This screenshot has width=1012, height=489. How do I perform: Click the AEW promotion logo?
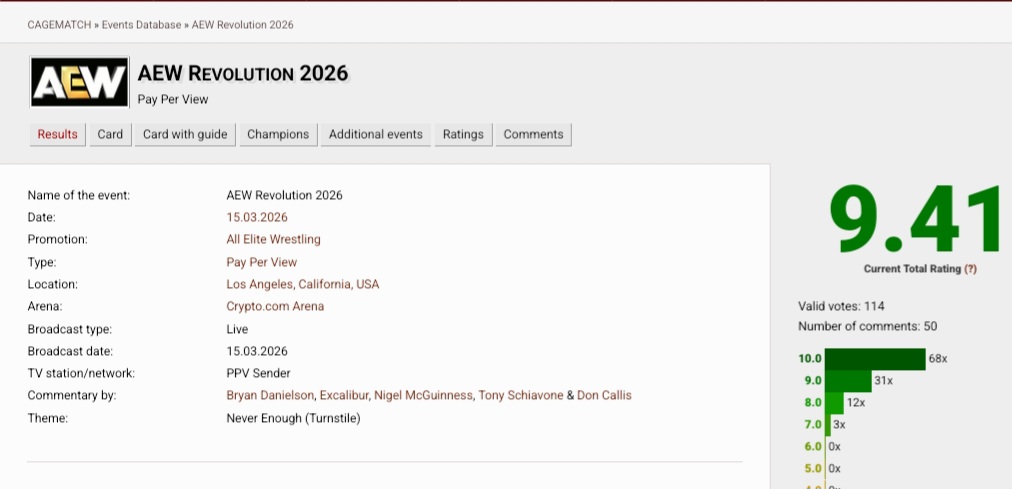(79, 82)
